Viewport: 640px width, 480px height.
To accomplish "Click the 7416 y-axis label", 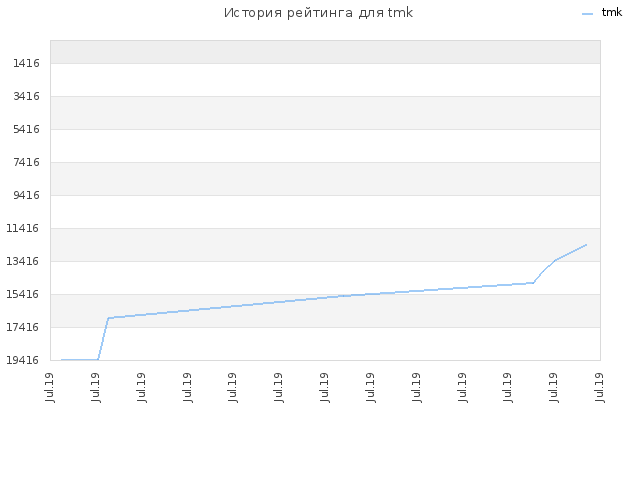I will tap(27, 162).
